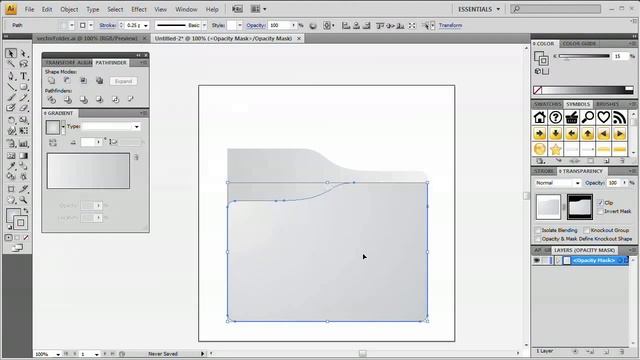The image size is (640, 360).
Task: Select the Lasso tool
Action: coord(24,64)
